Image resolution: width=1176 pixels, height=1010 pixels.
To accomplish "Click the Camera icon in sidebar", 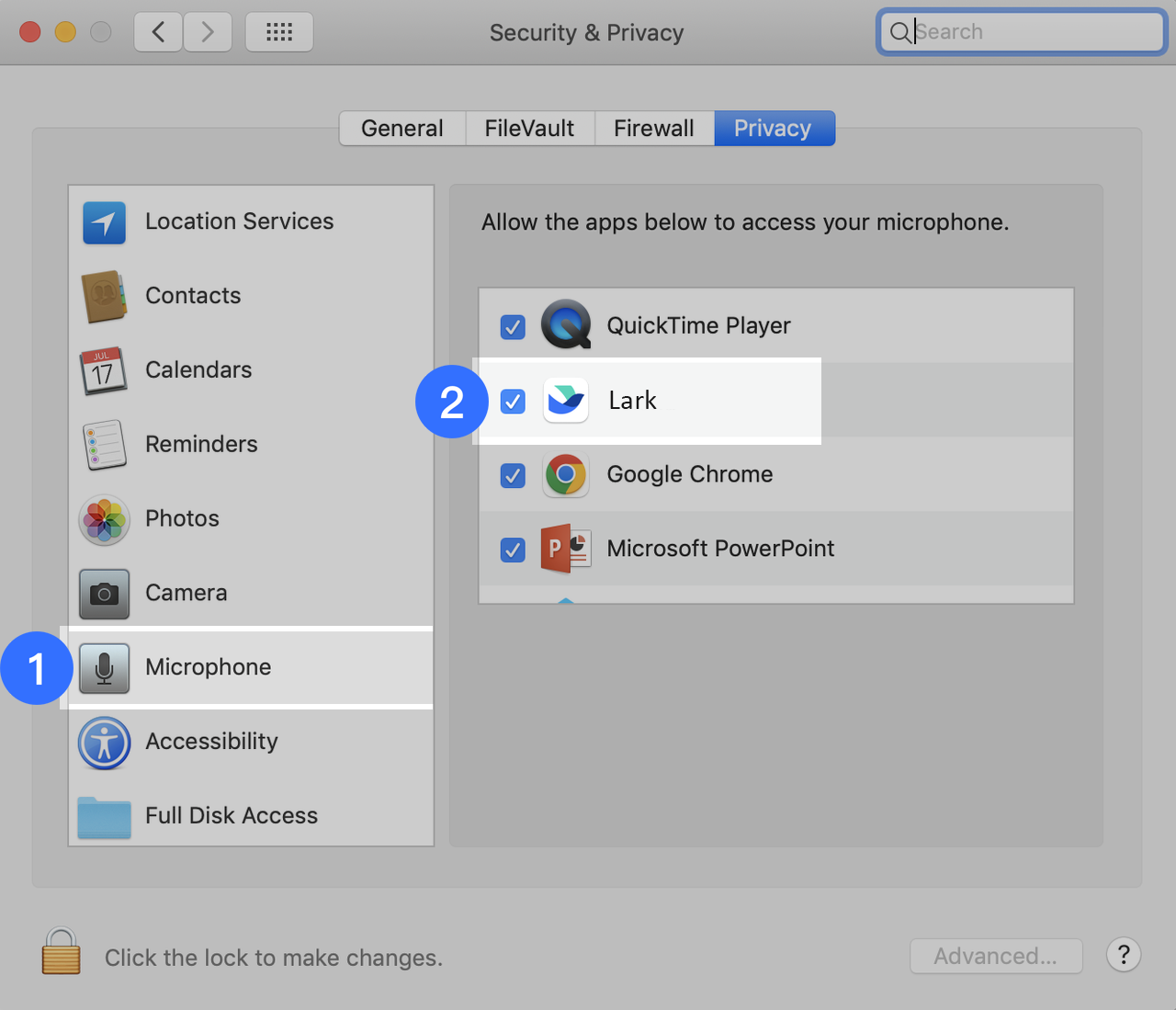I will tap(104, 594).
